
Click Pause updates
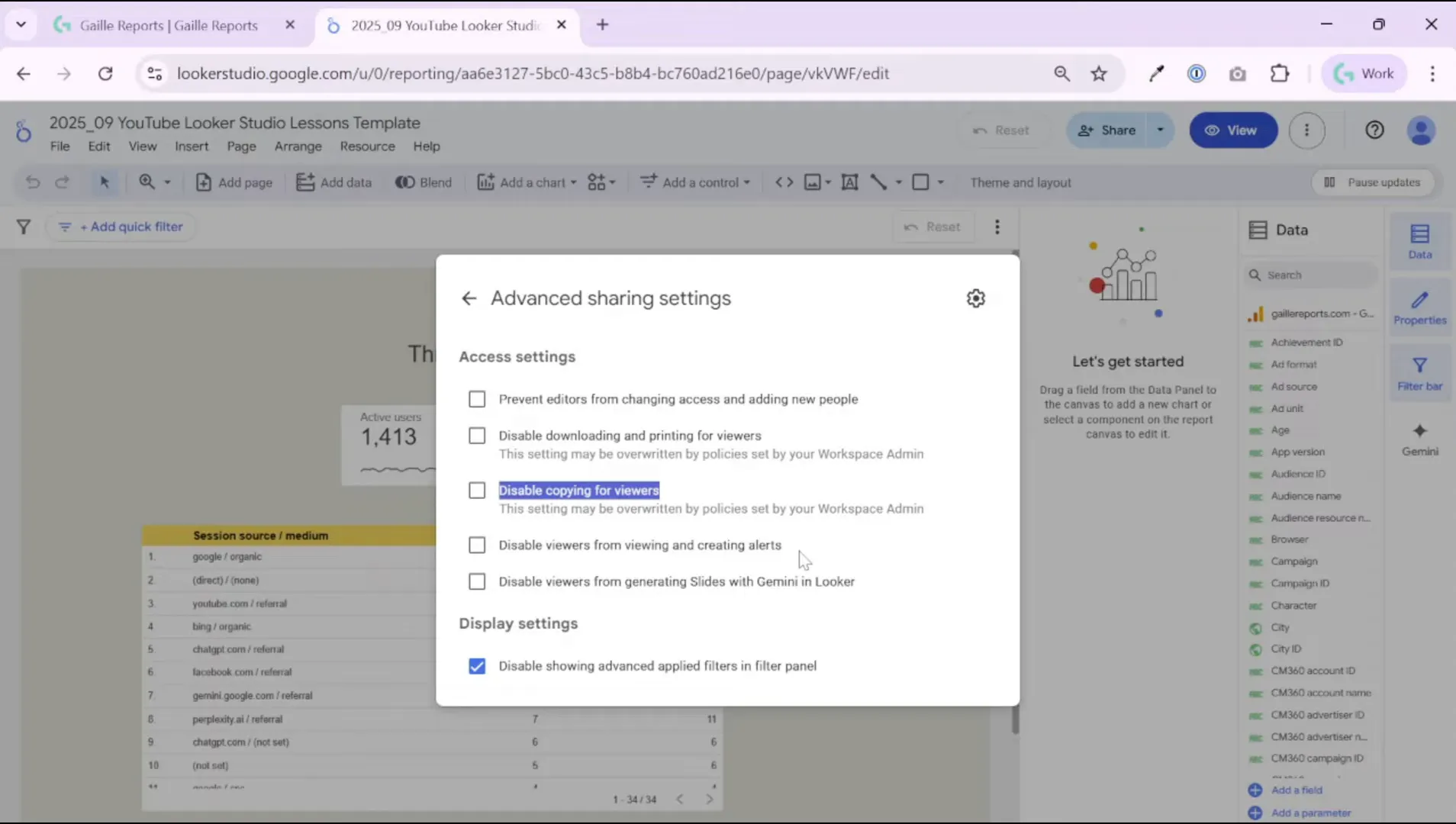click(1374, 182)
